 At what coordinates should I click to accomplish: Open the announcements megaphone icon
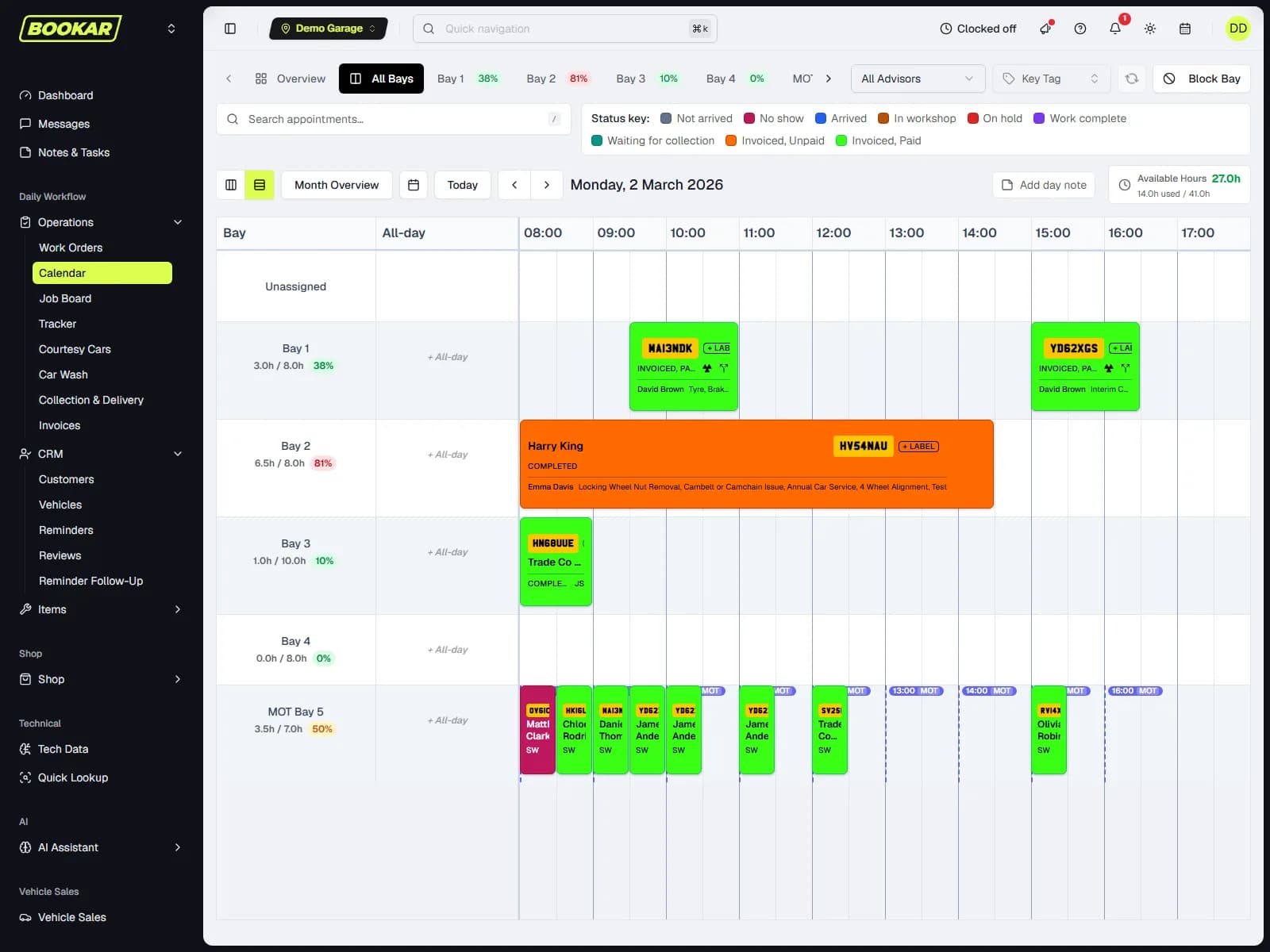pyautogui.click(x=1045, y=29)
